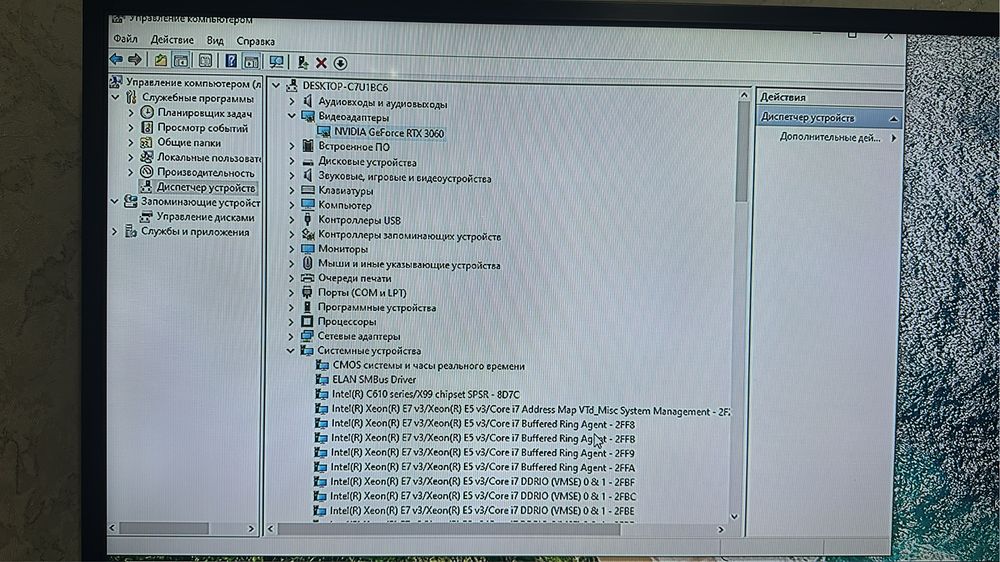
Task: Click the Up one level folder icon
Action: pyautogui.click(x=160, y=61)
